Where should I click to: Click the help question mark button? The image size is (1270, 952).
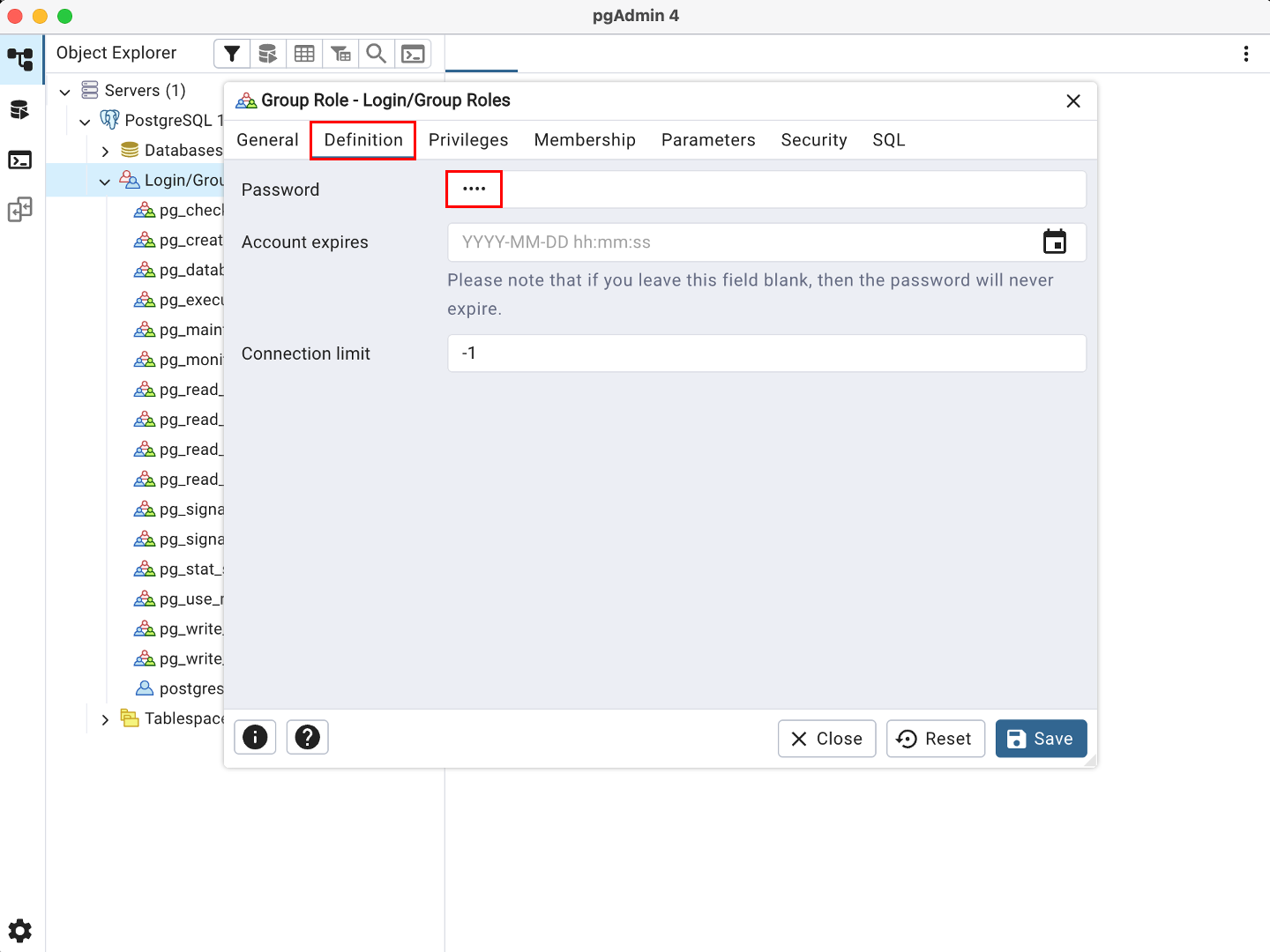[x=308, y=737]
